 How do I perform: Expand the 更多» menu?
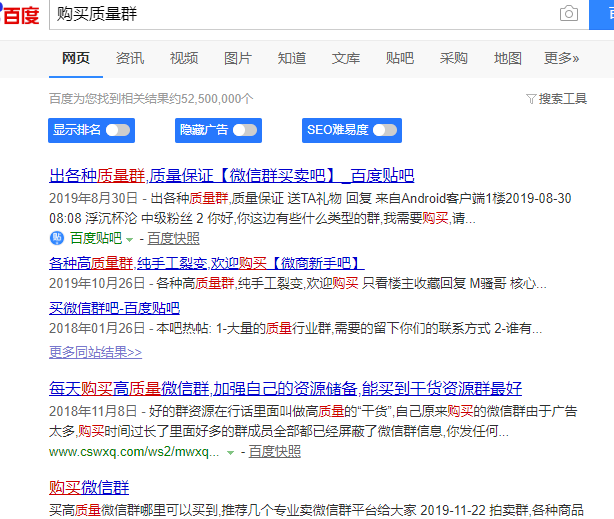pos(562,58)
